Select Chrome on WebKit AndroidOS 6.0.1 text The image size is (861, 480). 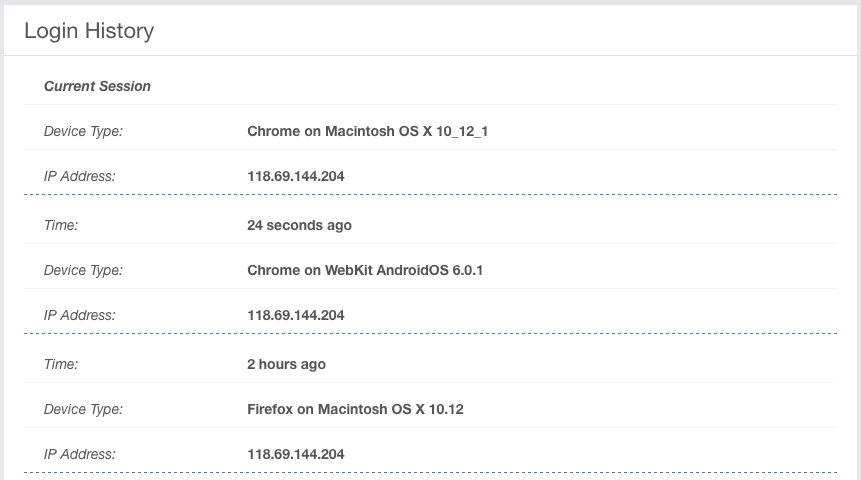click(365, 270)
